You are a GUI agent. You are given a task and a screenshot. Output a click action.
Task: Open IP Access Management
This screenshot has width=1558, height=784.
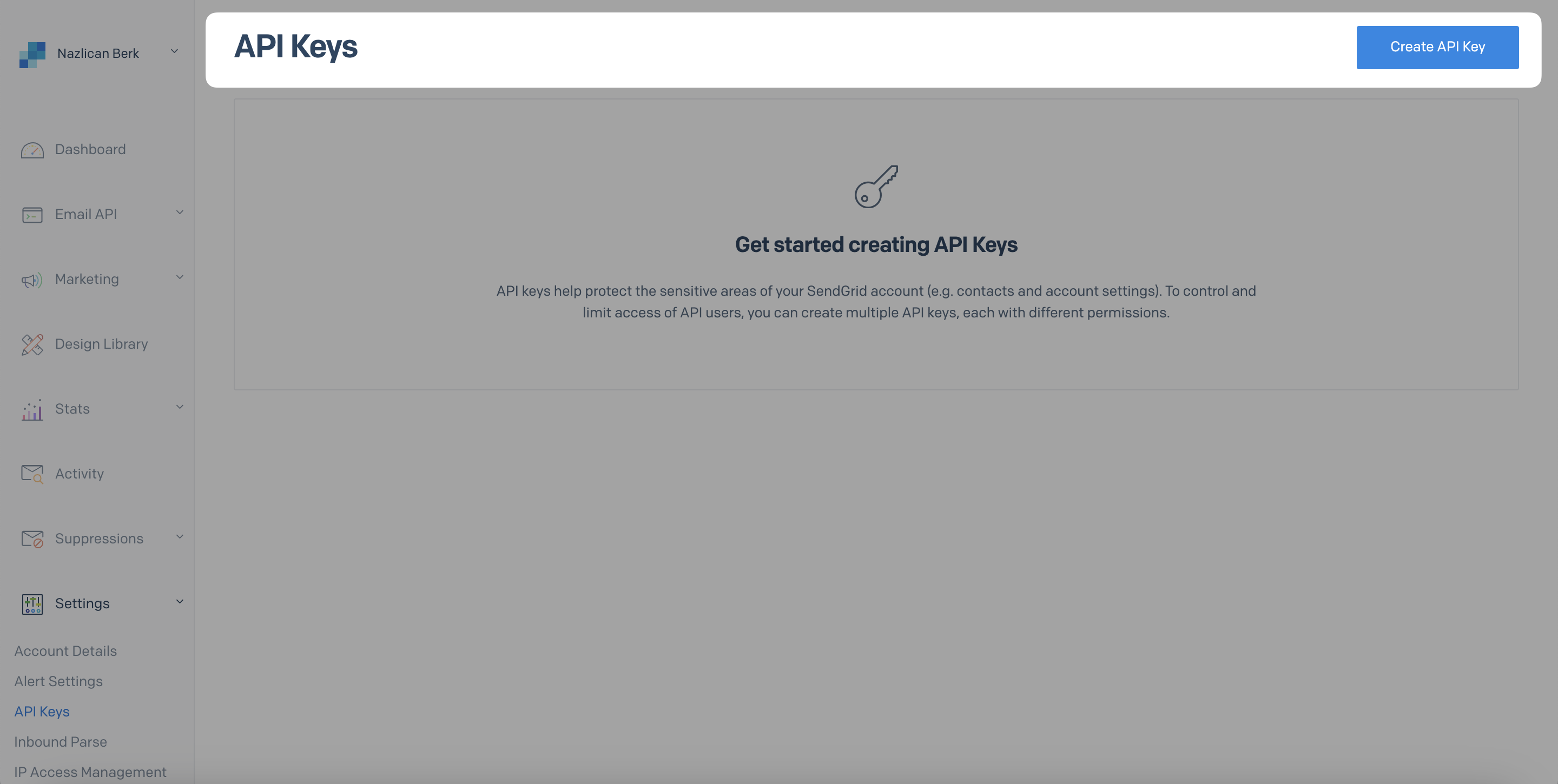tap(89, 772)
